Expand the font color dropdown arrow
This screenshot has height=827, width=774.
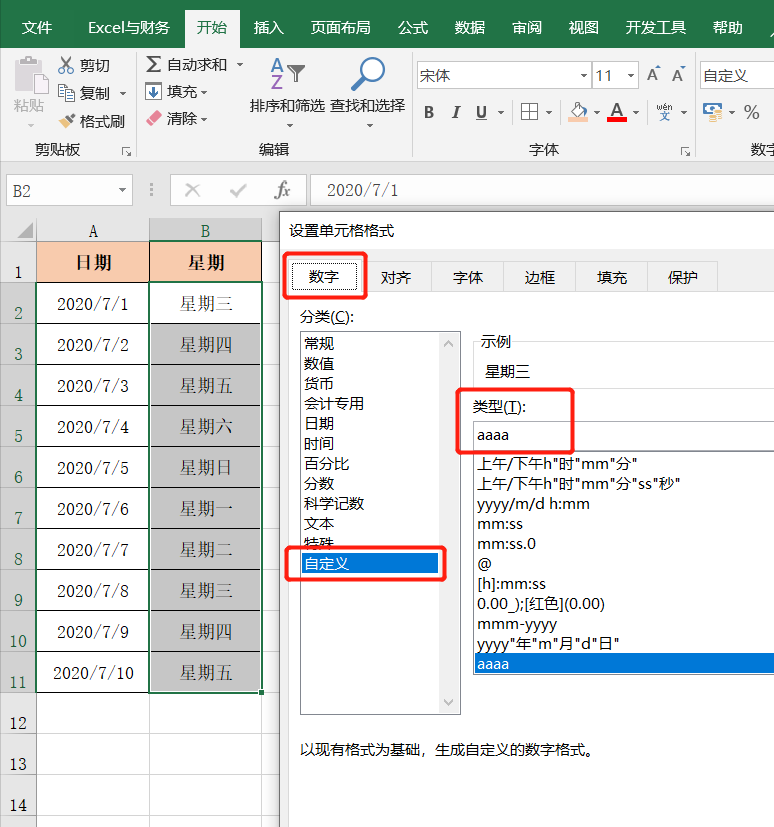click(x=636, y=112)
